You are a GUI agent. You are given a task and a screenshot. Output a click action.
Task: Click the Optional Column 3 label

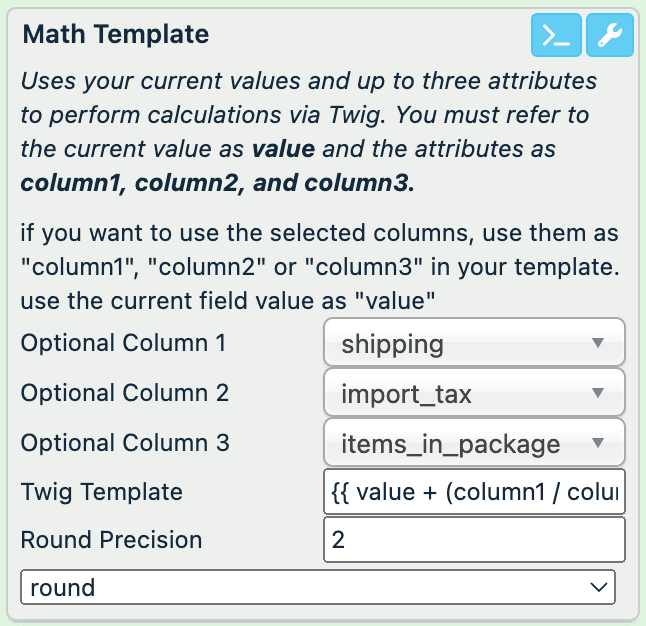(x=124, y=442)
